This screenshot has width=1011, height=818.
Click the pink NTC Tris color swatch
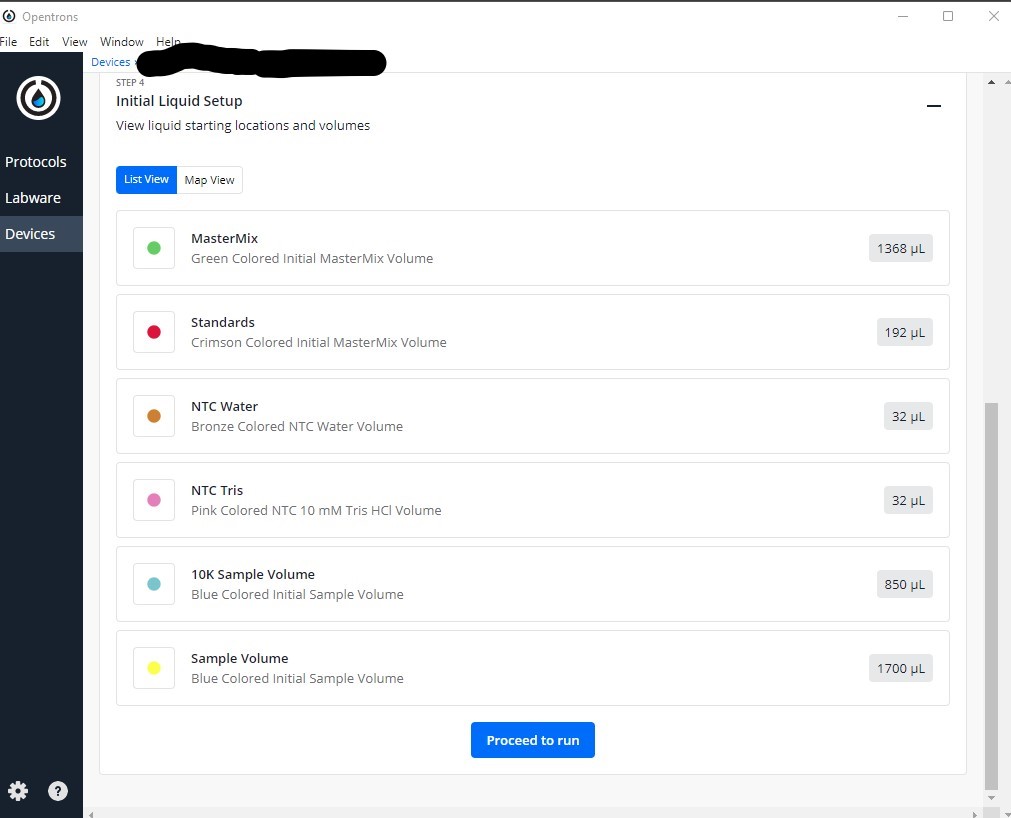point(153,500)
